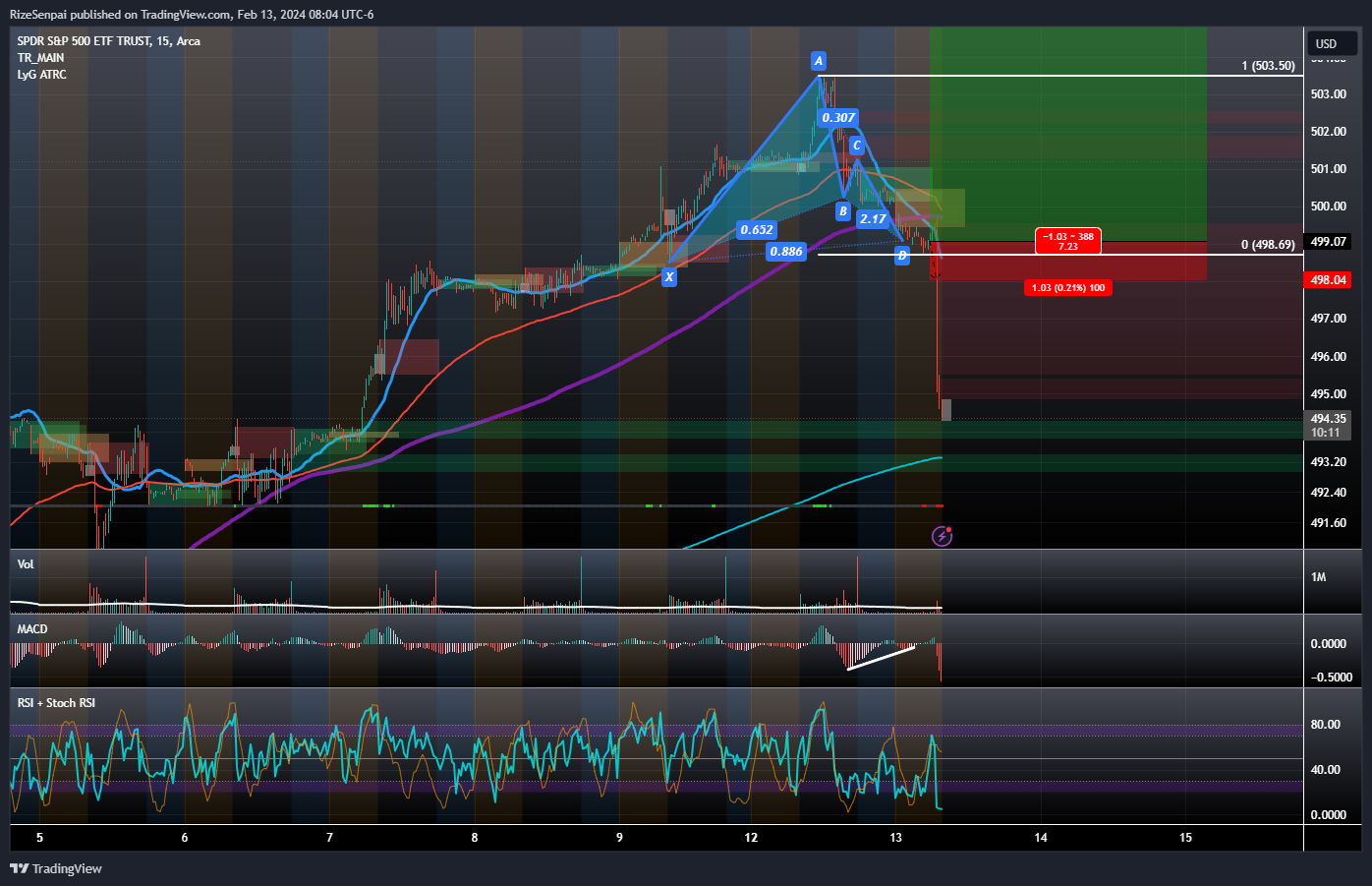Click the -0.5000 MACD scale label
1372x886 pixels.
(x=1332, y=678)
